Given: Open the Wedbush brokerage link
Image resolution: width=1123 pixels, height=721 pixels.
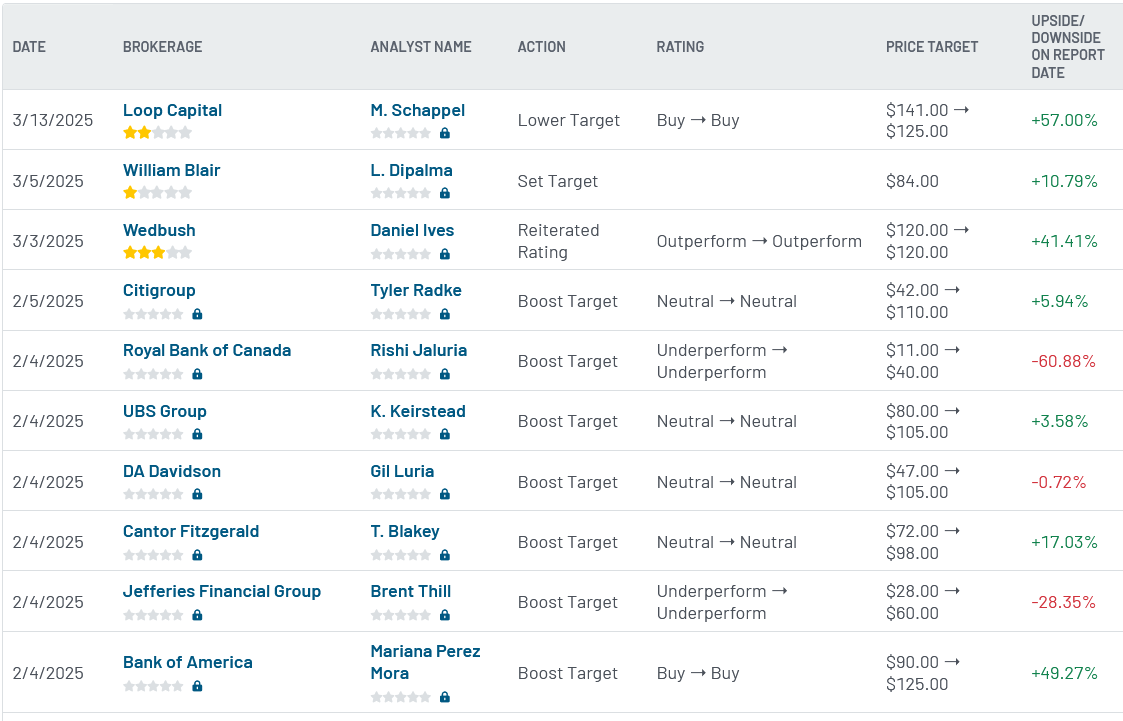Looking at the screenshot, I should click(159, 231).
